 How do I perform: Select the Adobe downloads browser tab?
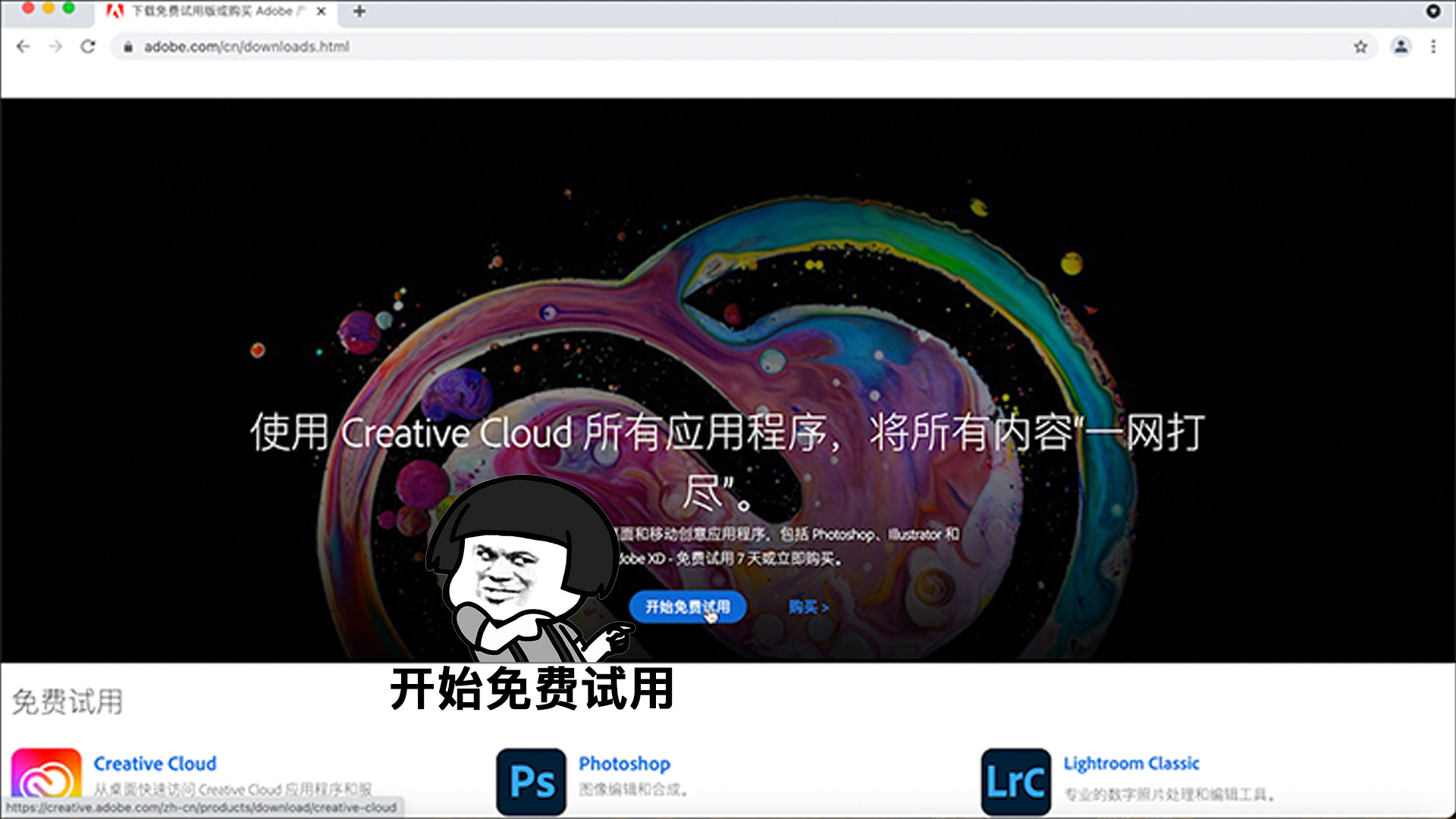click(217, 11)
